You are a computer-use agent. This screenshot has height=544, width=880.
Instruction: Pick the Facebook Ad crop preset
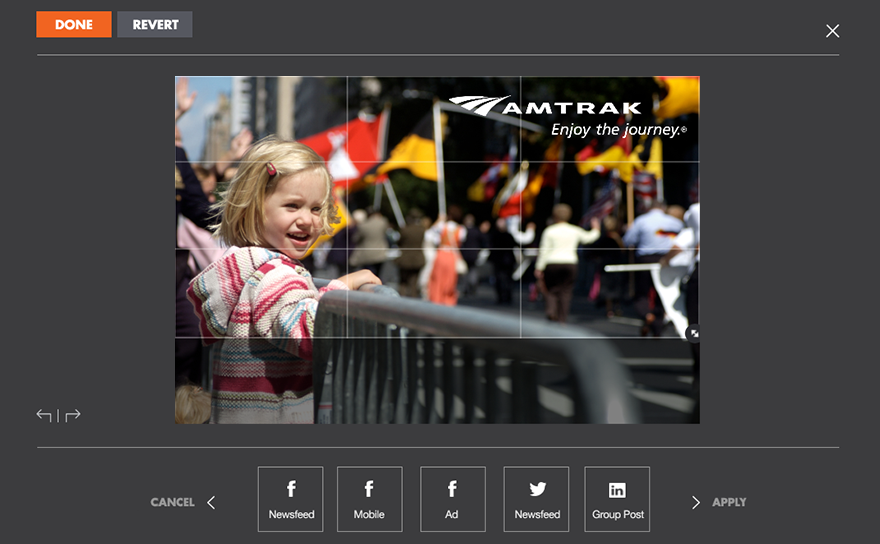(x=452, y=499)
